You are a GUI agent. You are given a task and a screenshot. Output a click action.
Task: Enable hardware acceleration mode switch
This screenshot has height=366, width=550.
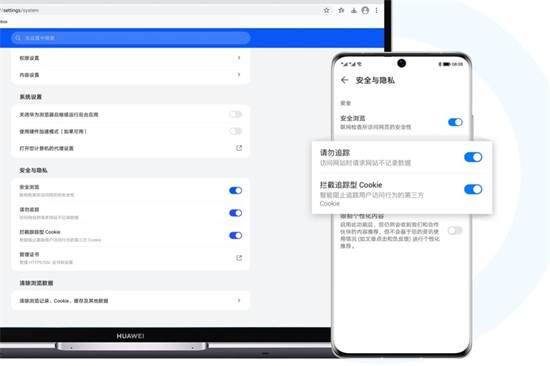[235, 131]
